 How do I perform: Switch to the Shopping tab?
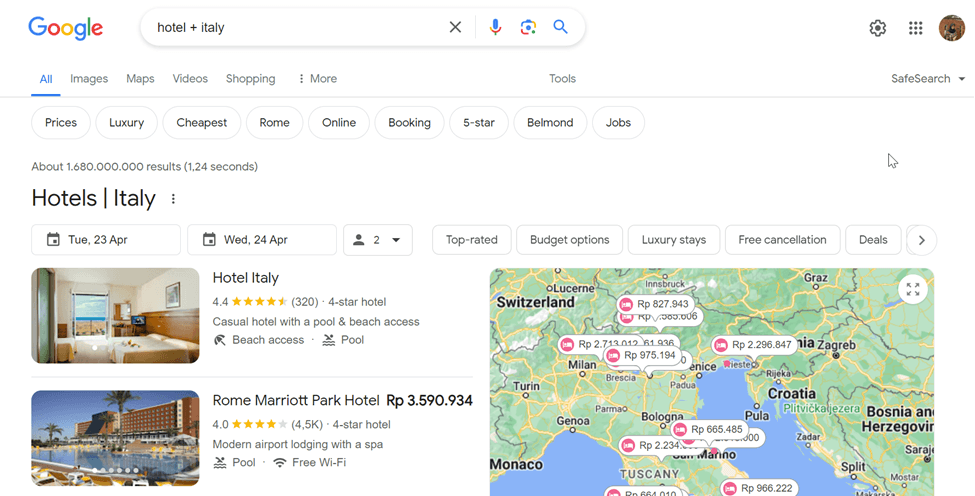click(251, 79)
